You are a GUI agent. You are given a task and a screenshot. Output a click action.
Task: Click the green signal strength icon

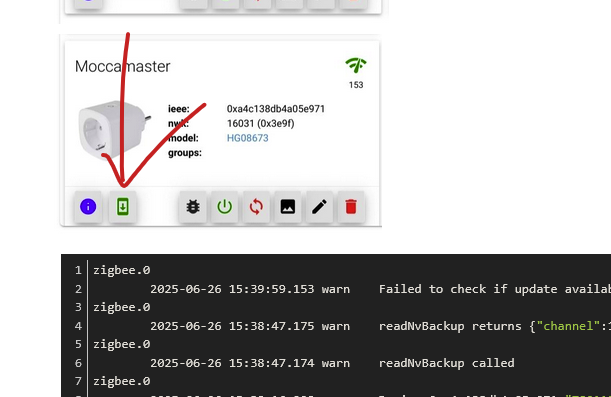356,65
